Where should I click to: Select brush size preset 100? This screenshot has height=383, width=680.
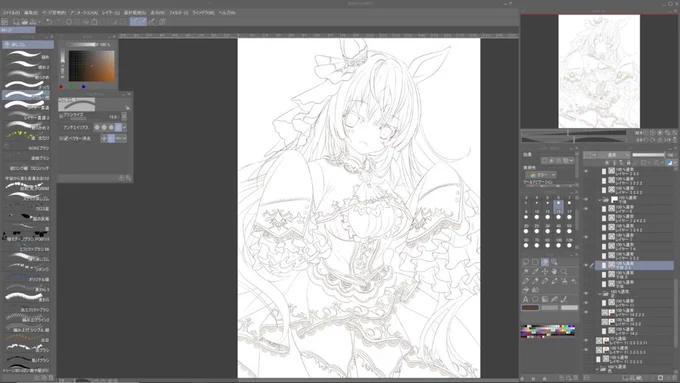[558, 242]
